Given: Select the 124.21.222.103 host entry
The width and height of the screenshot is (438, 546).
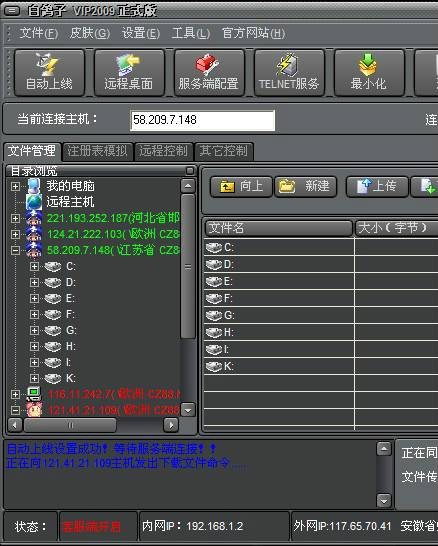Looking at the screenshot, I should coord(113,234).
